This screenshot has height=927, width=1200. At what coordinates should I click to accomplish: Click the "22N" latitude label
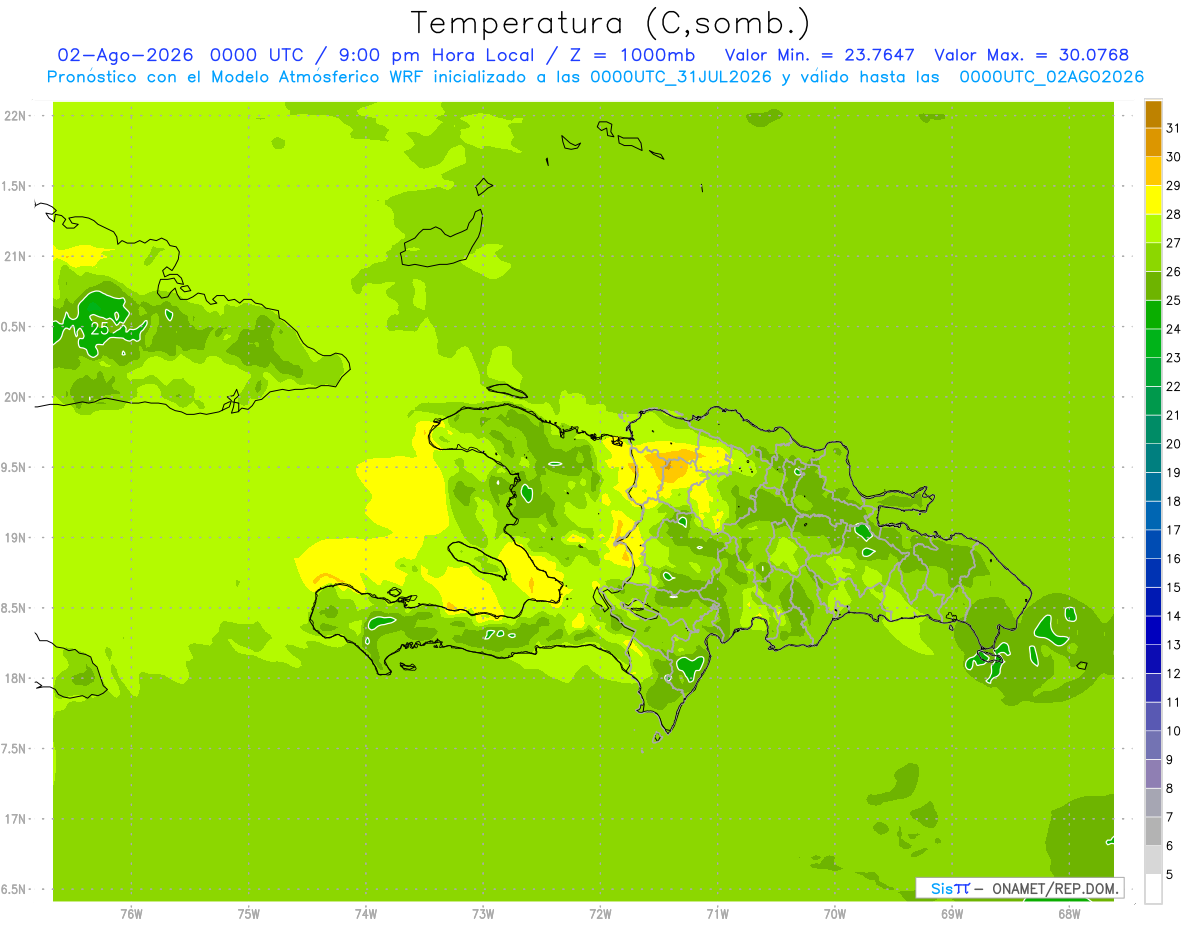[x=15, y=116]
